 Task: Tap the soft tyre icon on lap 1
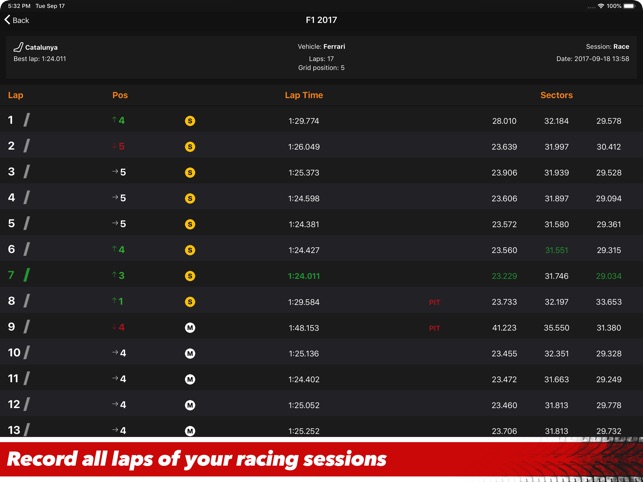[190, 121]
